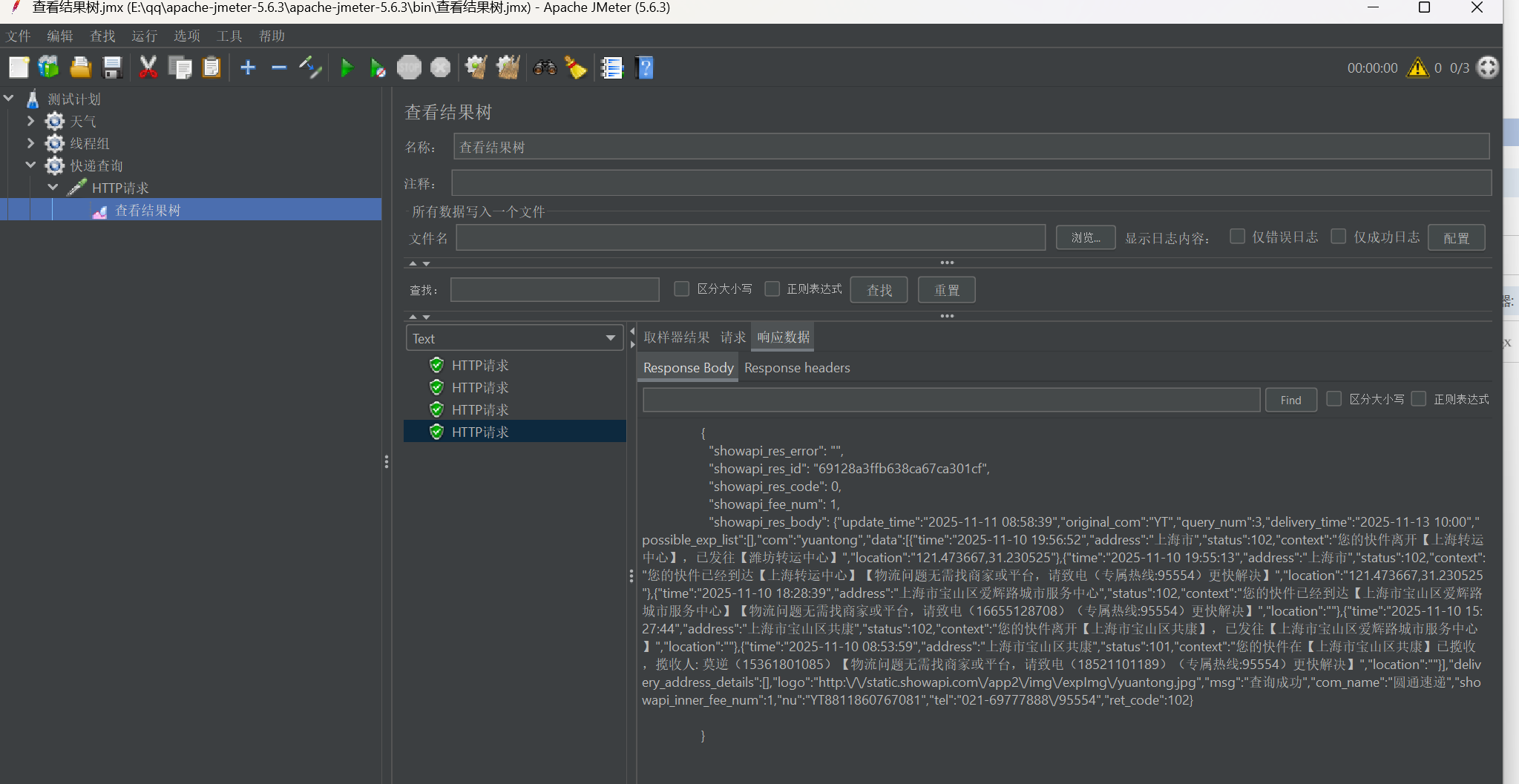This screenshot has width=1519, height=784.
Task: Collapse all nodes with the minus icon
Action: pos(279,67)
